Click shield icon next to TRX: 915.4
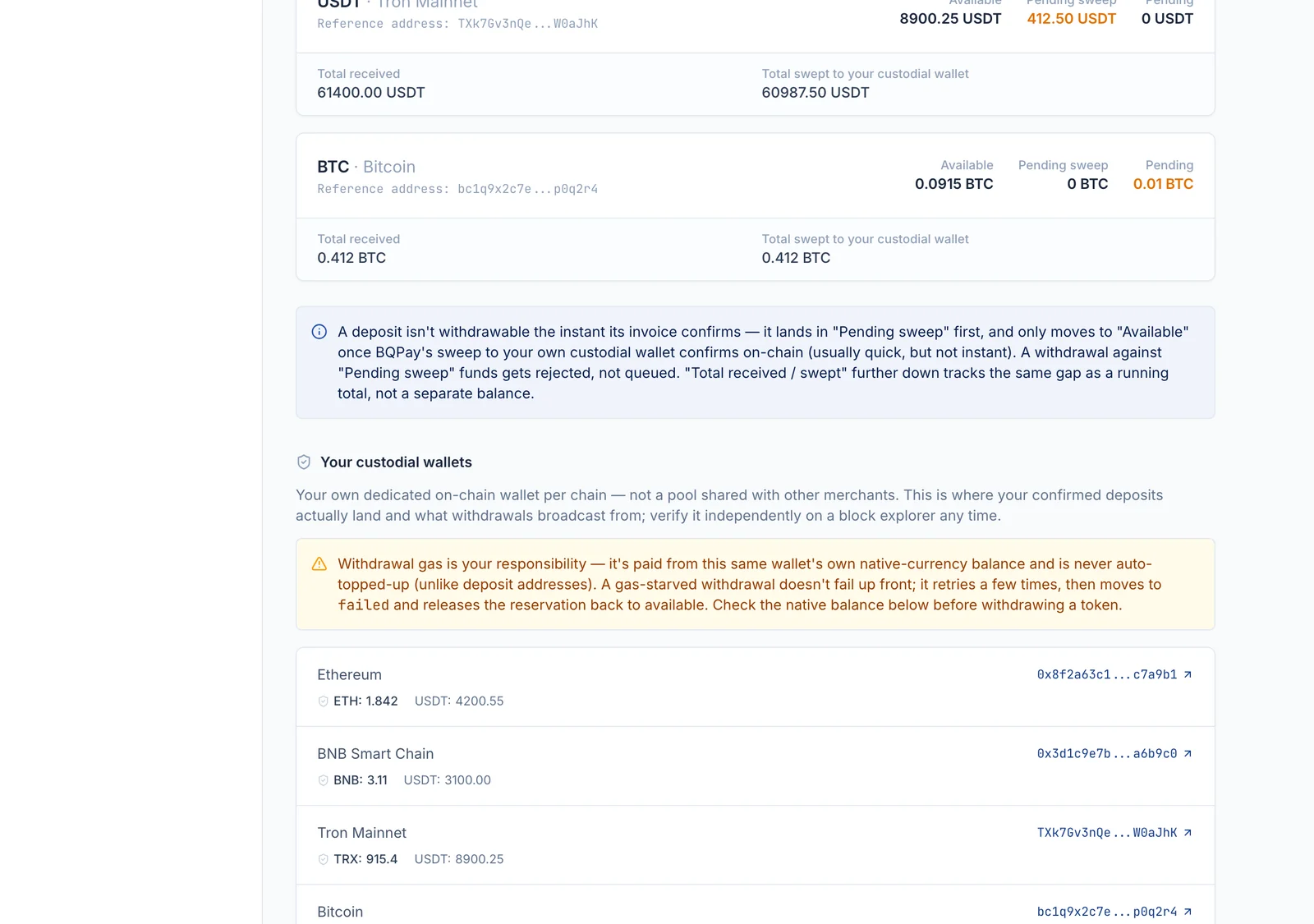Viewport: 1314px width, 924px height. [x=323, y=859]
